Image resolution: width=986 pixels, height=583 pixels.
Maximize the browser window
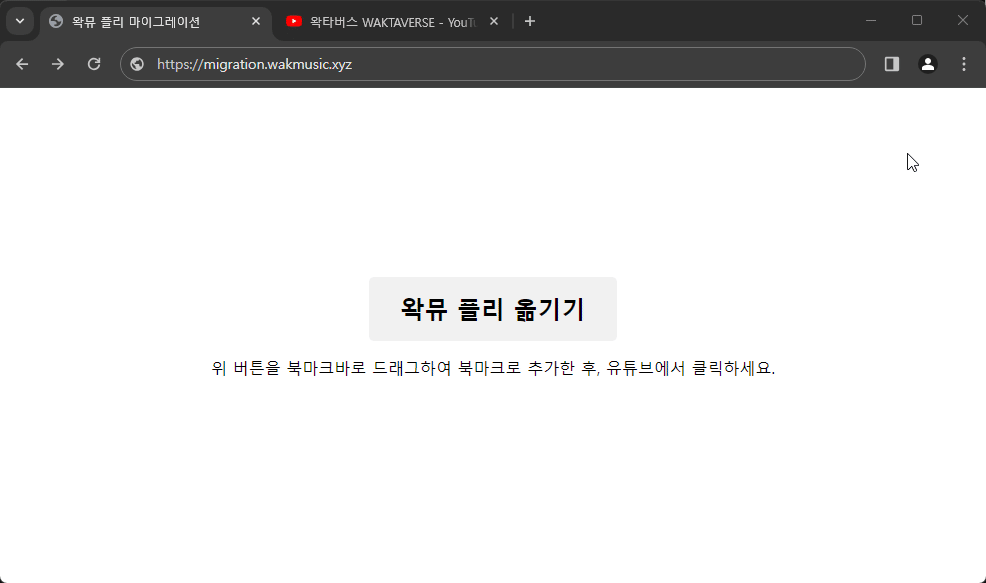click(917, 20)
